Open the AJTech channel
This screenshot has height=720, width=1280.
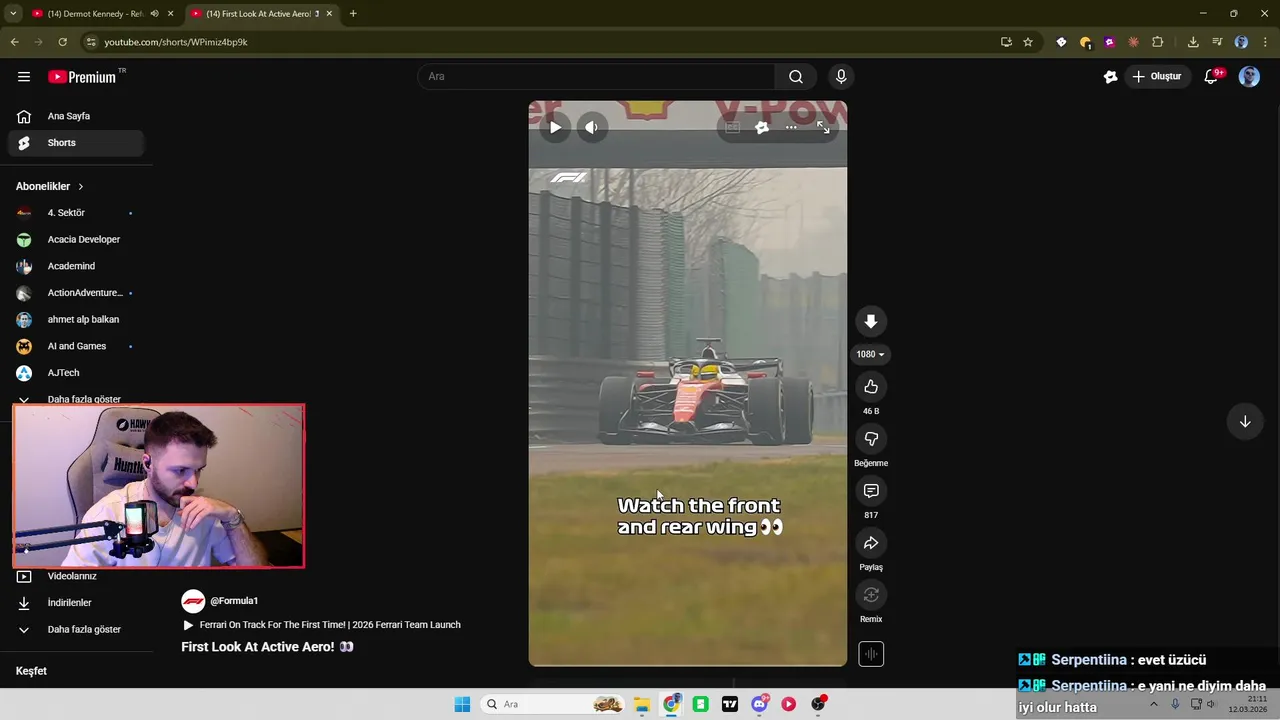[76, 373]
